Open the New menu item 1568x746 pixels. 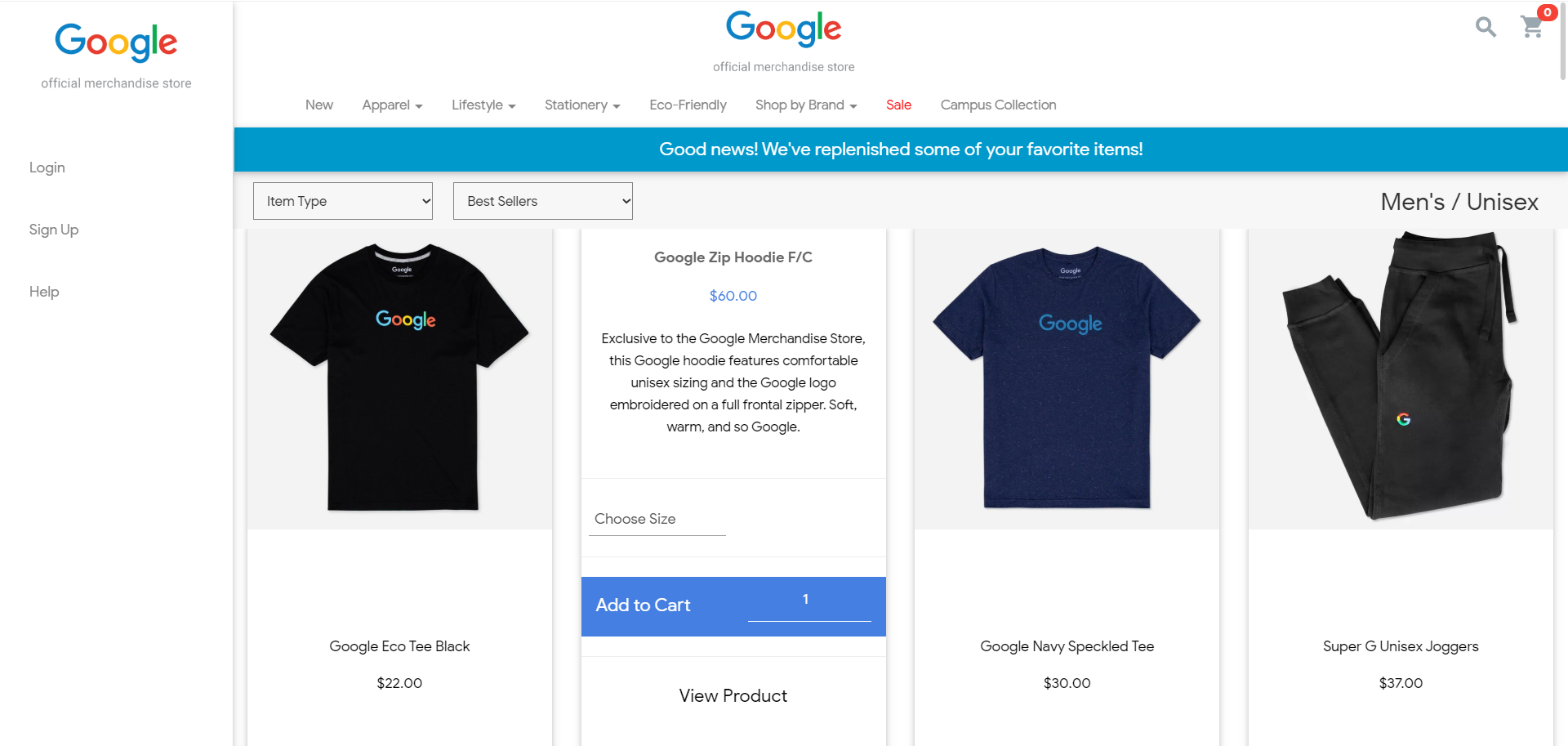[319, 105]
